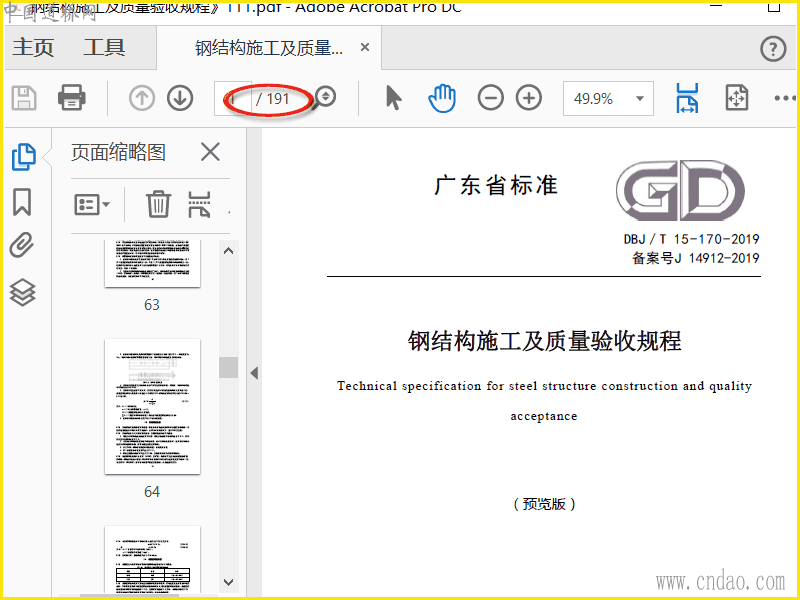Click the Fit Page view icon
Screen dimensions: 800x600
pos(737,97)
